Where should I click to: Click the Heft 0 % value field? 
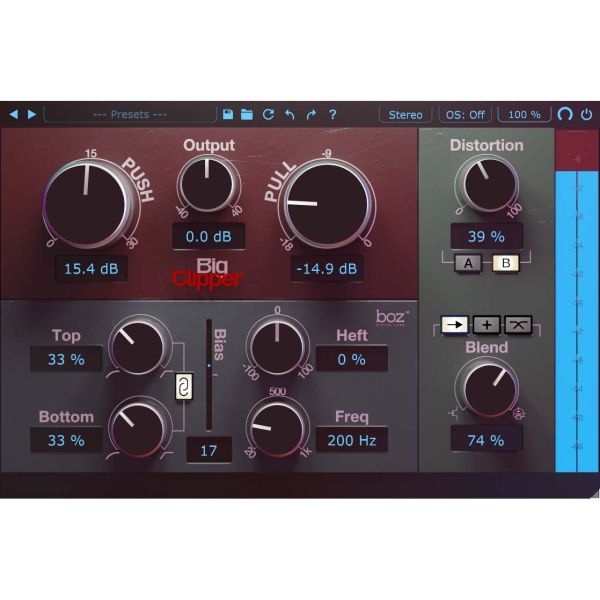click(x=352, y=359)
